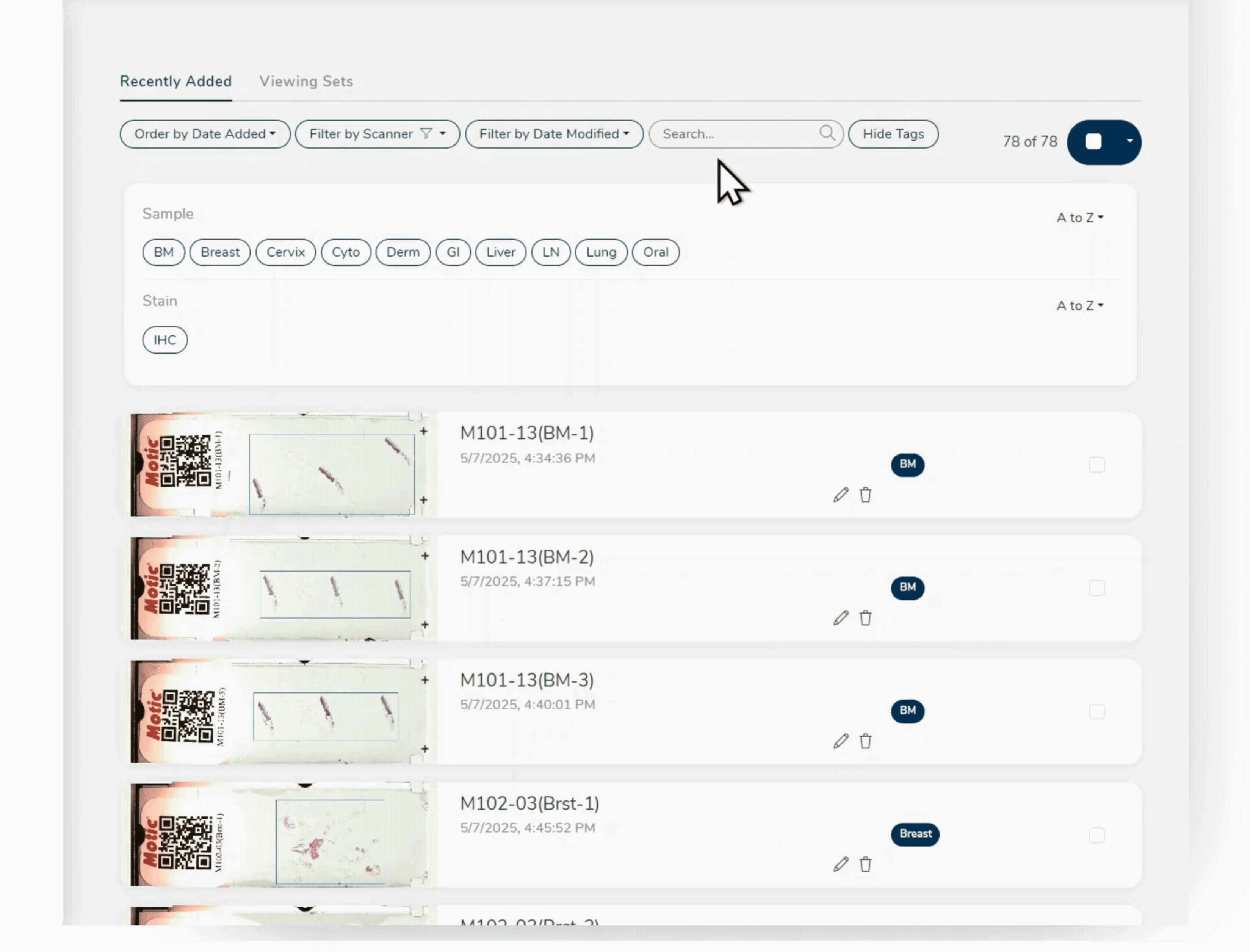Image resolution: width=1250 pixels, height=952 pixels.
Task: Click the date 5/7/2025, 4:45:52 PM
Action: pos(528,828)
